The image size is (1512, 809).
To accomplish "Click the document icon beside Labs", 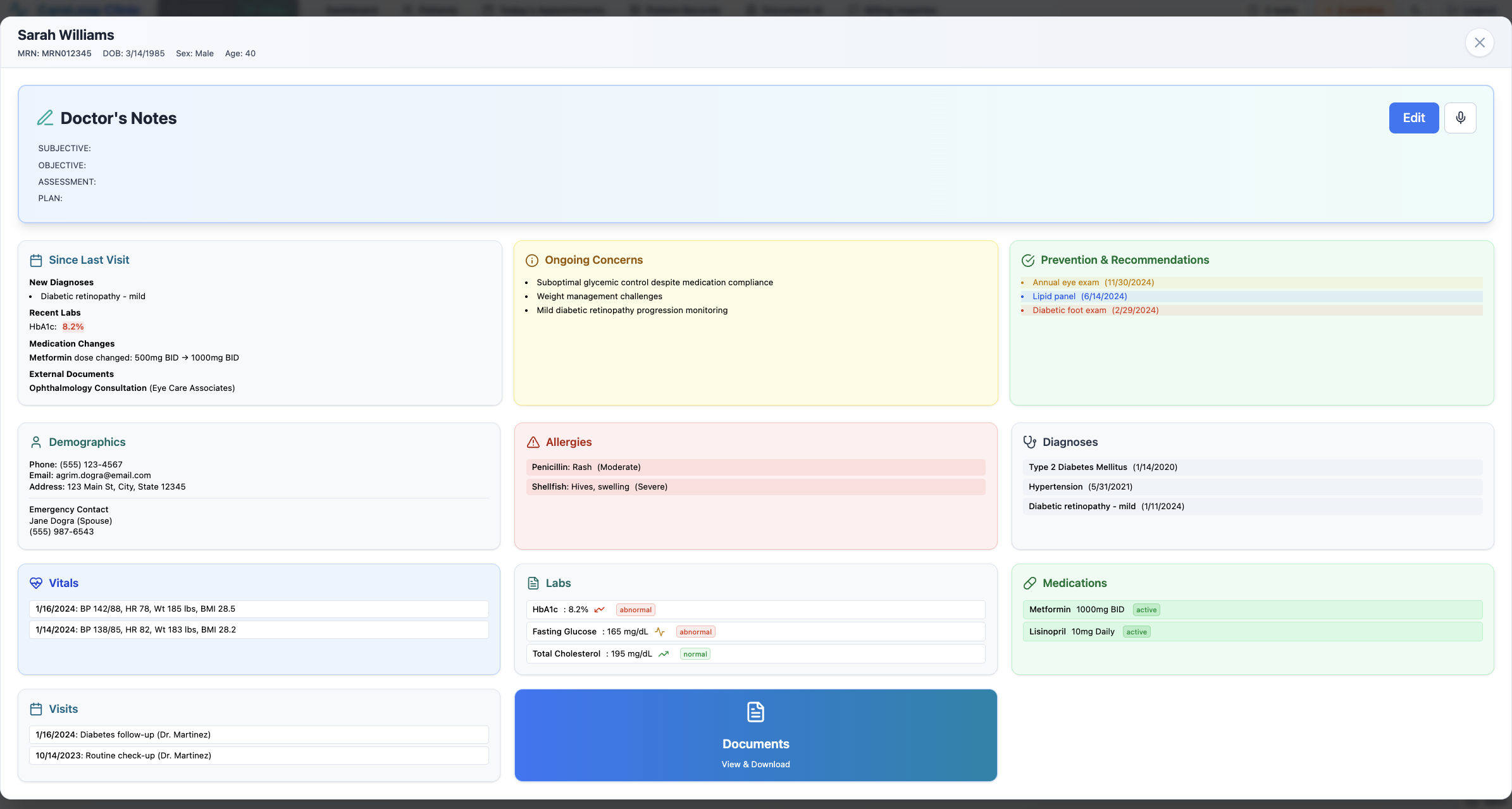I will pyautogui.click(x=533, y=583).
